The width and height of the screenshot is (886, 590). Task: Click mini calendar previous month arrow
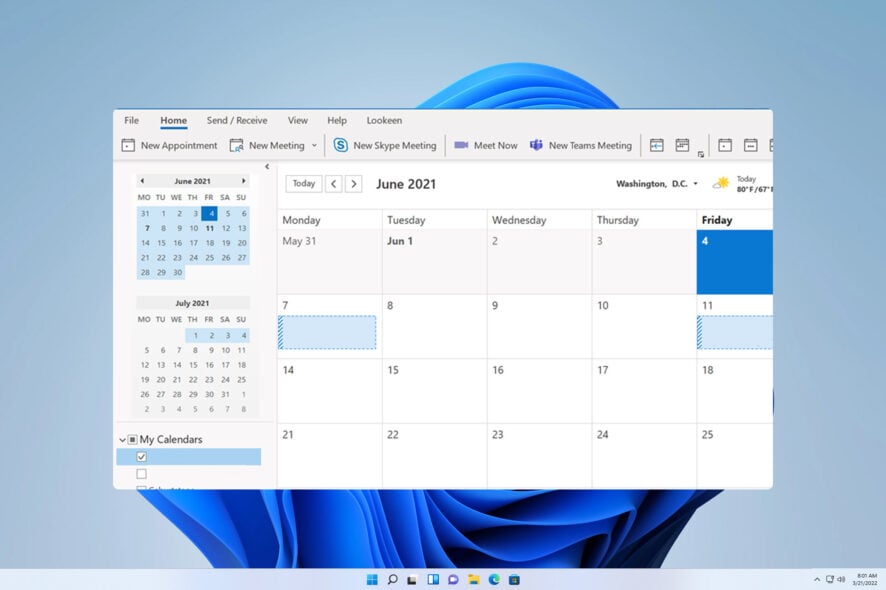coord(142,181)
